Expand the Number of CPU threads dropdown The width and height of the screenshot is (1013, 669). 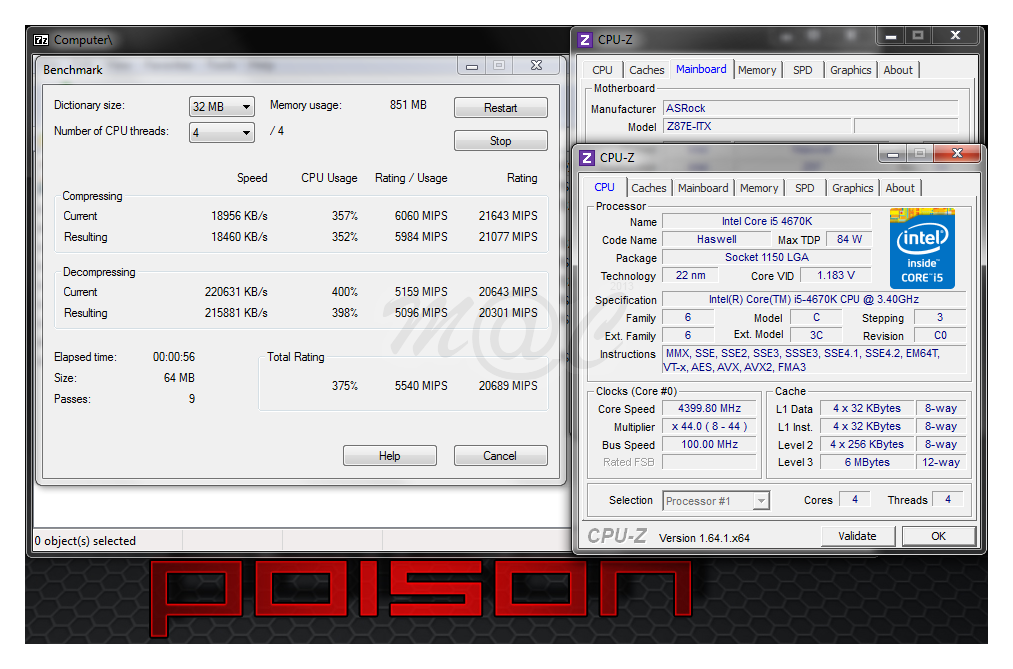[222, 132]
